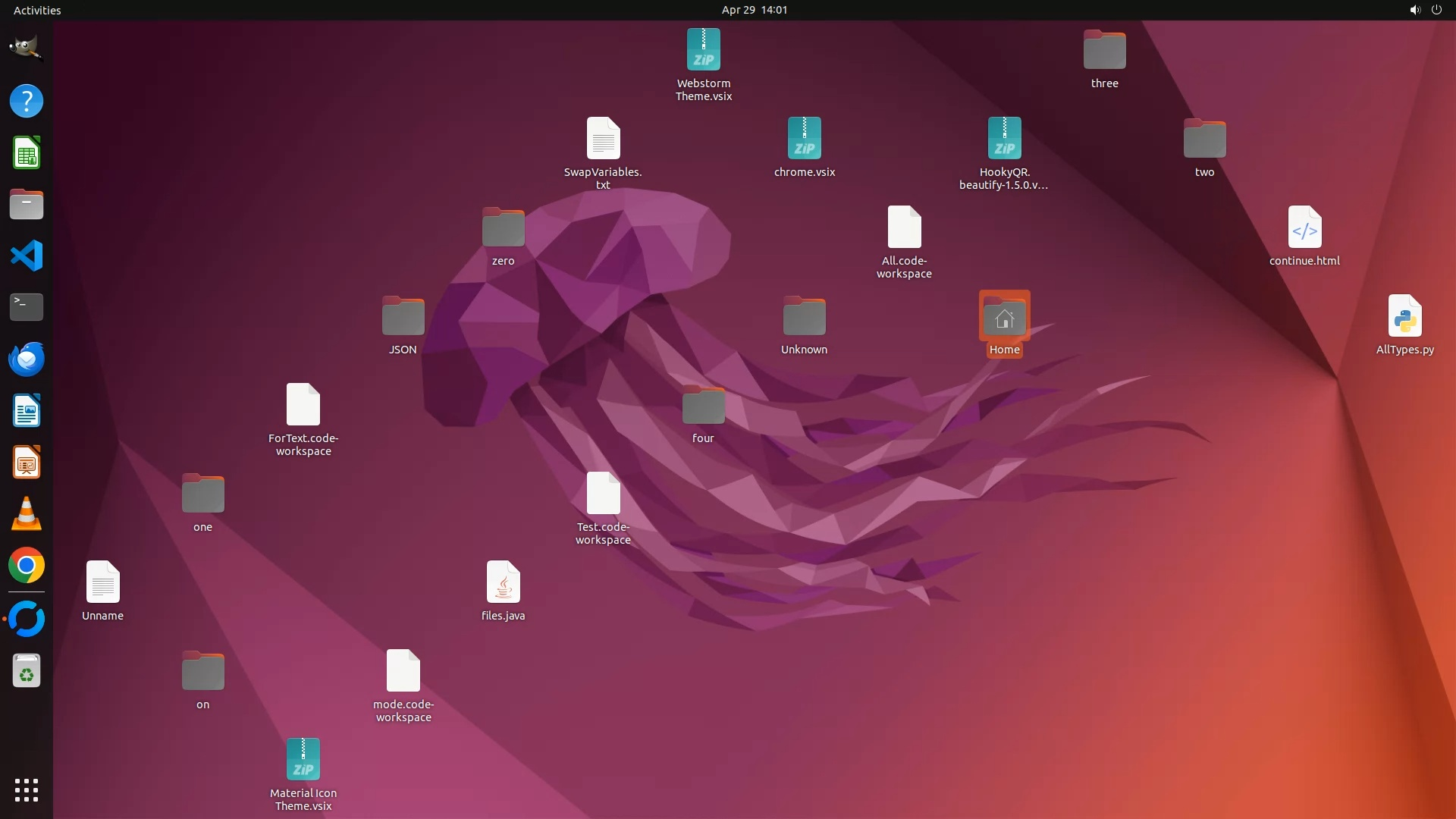Open LibreOffice Calc in dock
The width and height of the screenshot is (1456, 819).
point(26,152)
